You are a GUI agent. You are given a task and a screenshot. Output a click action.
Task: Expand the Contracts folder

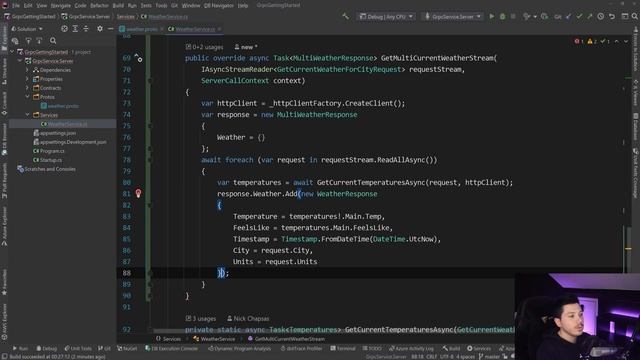(x=27, y=88)
